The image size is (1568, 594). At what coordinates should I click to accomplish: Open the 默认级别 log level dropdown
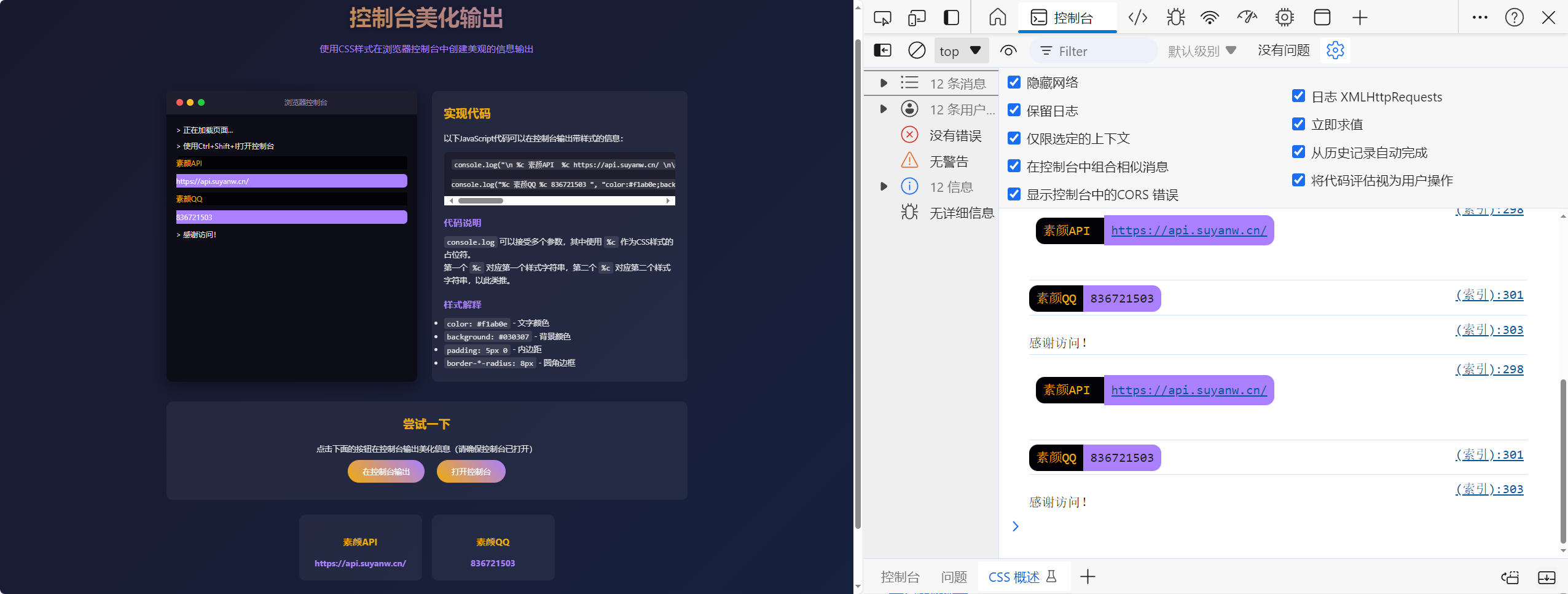pyautogui.click(x=1202, y=50)
